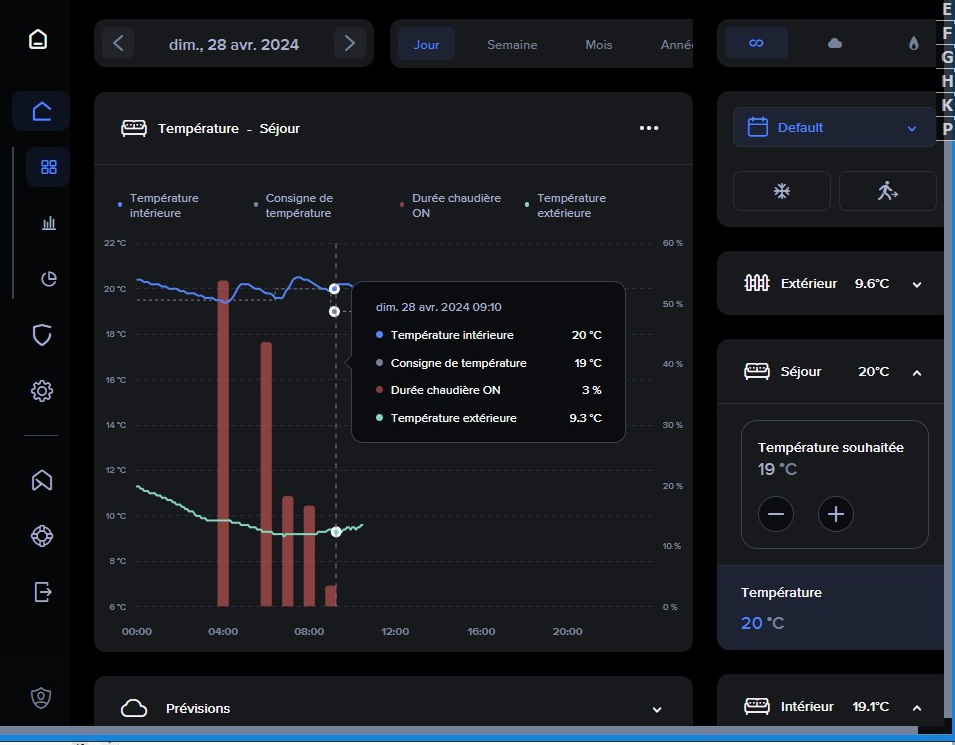The width and height of the screenshot is (955, 745).
Task: Expand the Prévisions section
Action: coord(656,709)
